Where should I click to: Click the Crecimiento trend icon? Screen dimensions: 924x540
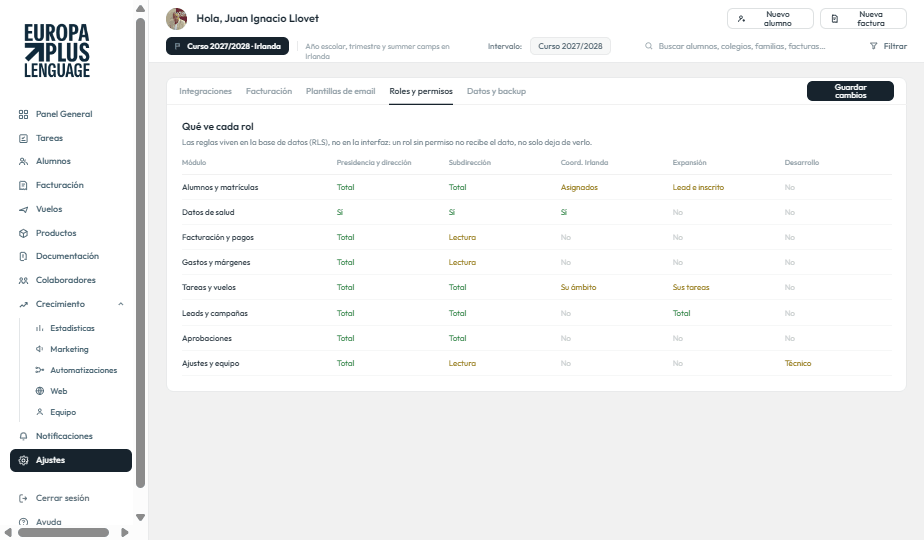click(24, 305)
